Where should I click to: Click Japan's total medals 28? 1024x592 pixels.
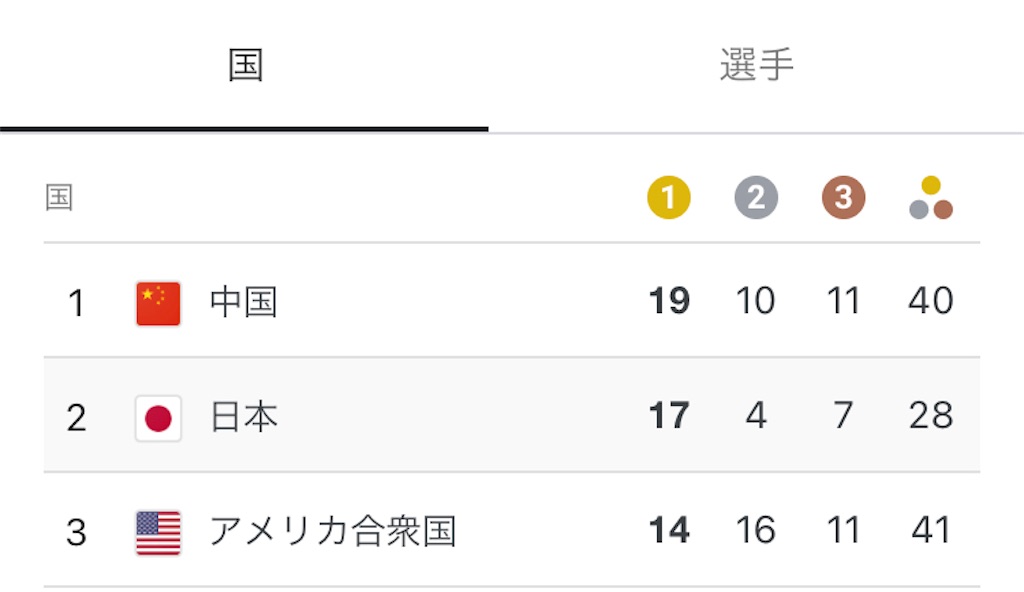point(931,416)
